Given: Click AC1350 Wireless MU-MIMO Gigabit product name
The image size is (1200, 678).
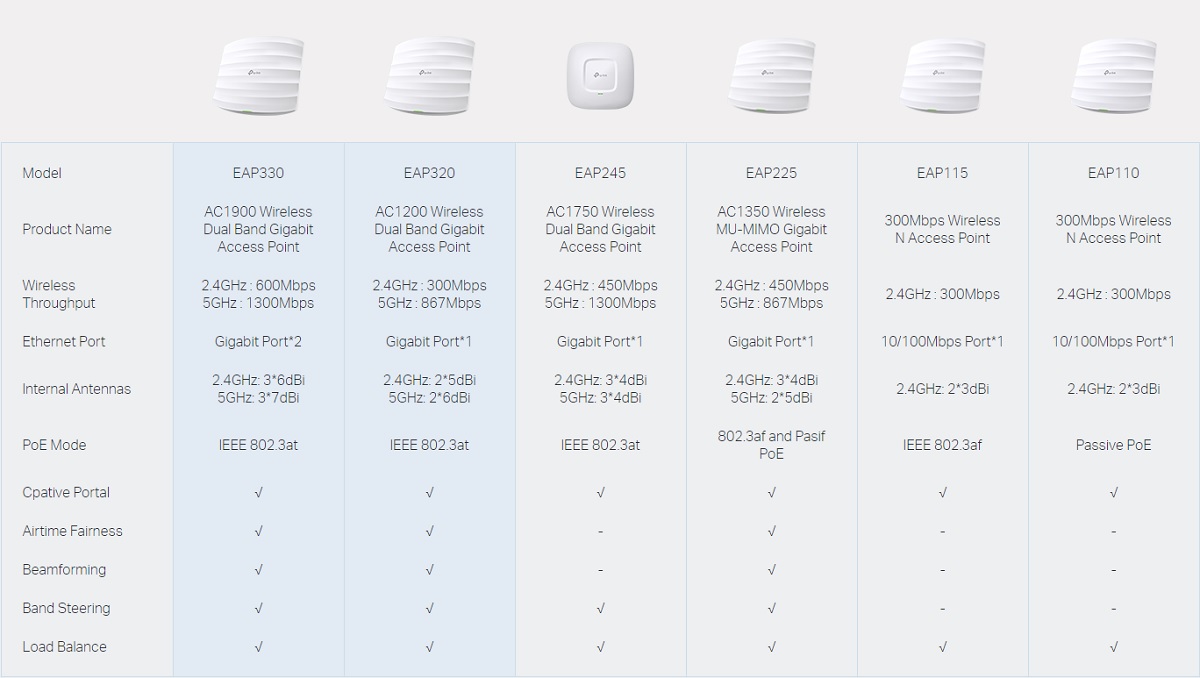Looking at the screenshot, I should click(771, 229).
